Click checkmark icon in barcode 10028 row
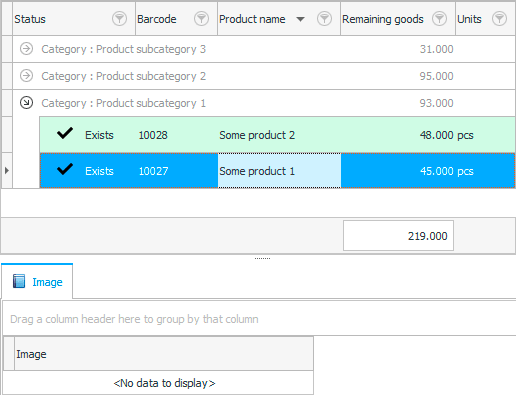Screen dimensions: 516x395 (x=65, y=133)
